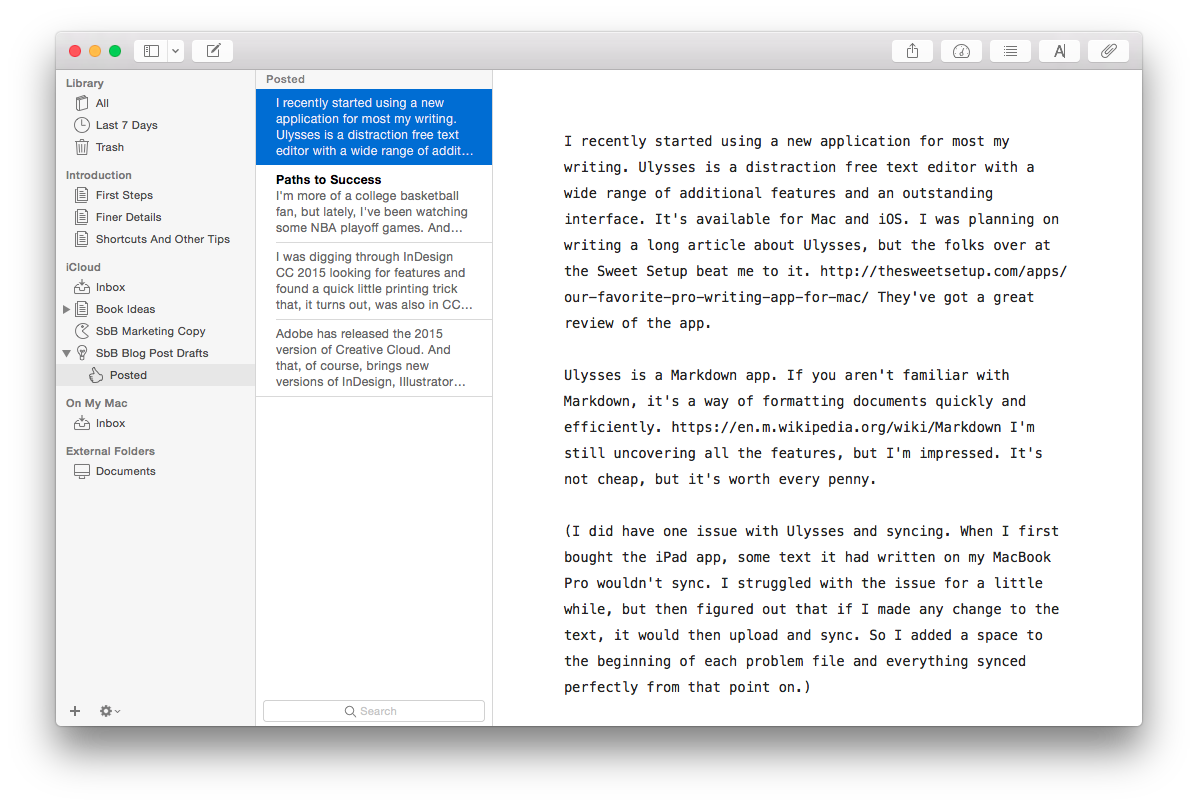Click the paragraph starting 'Ulysses is a Markdown app'

click(x=803, y=427)
